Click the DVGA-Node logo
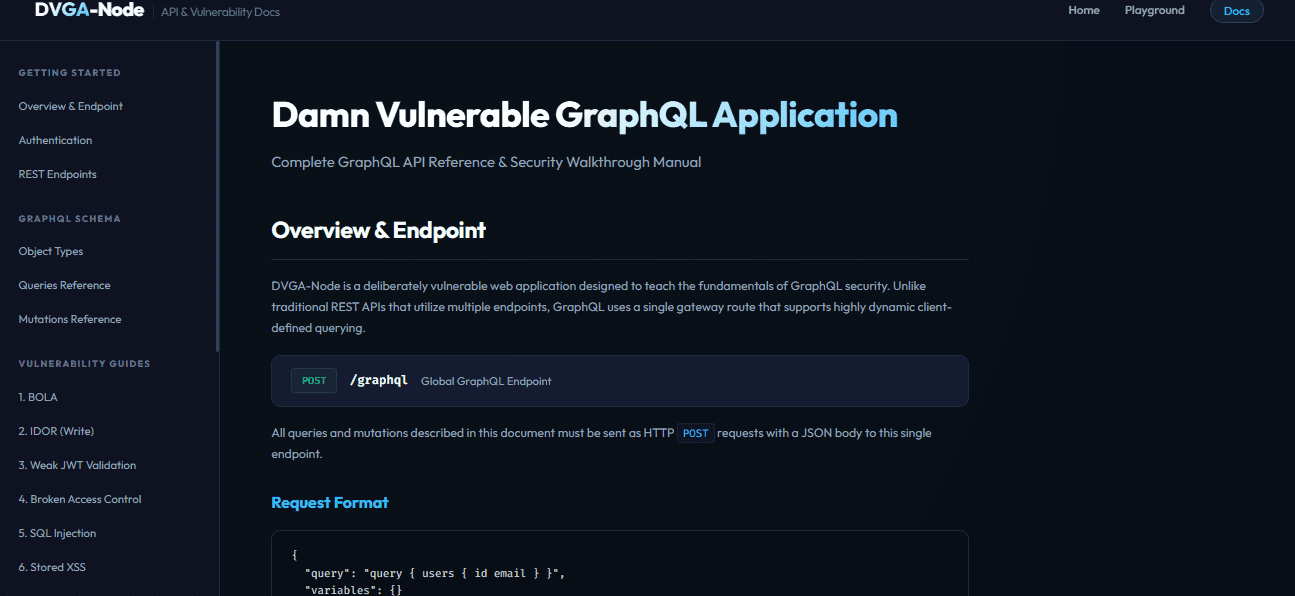Viewport: 1295px width, 596px height. (x=89, y=10)
